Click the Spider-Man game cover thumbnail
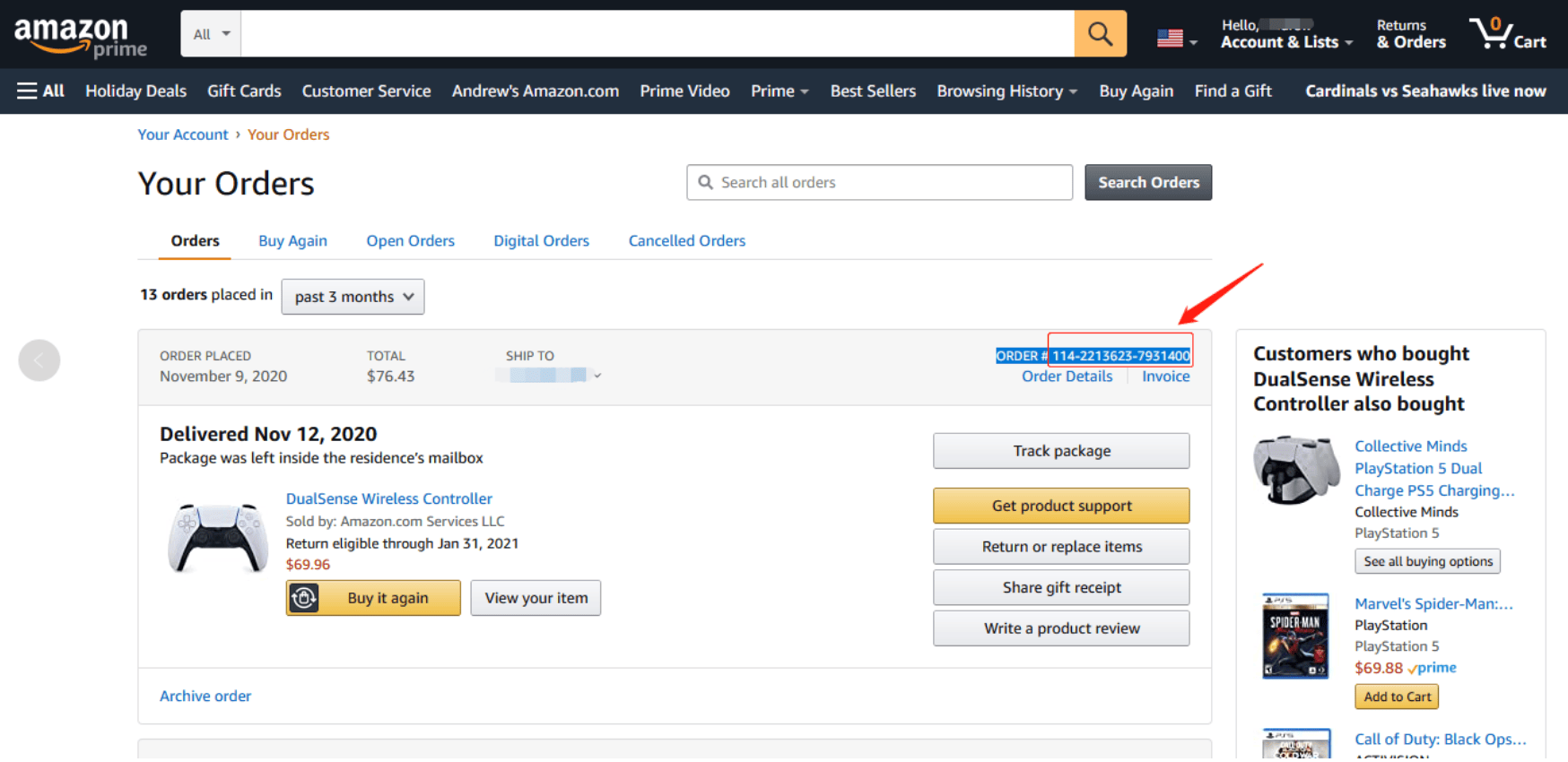This screenshot has width=1568, height=762. [1295, 636]
